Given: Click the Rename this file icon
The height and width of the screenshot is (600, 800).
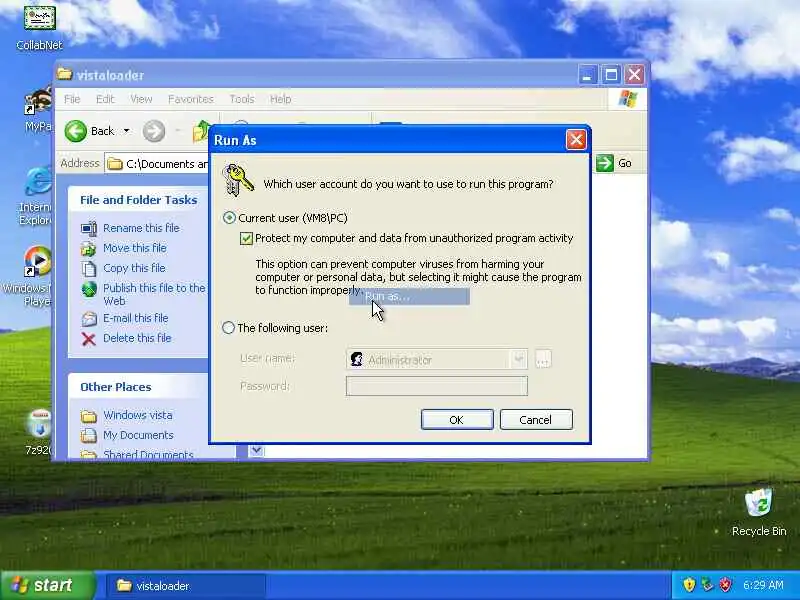Looking at the screenshot, I should coord(89,229).
